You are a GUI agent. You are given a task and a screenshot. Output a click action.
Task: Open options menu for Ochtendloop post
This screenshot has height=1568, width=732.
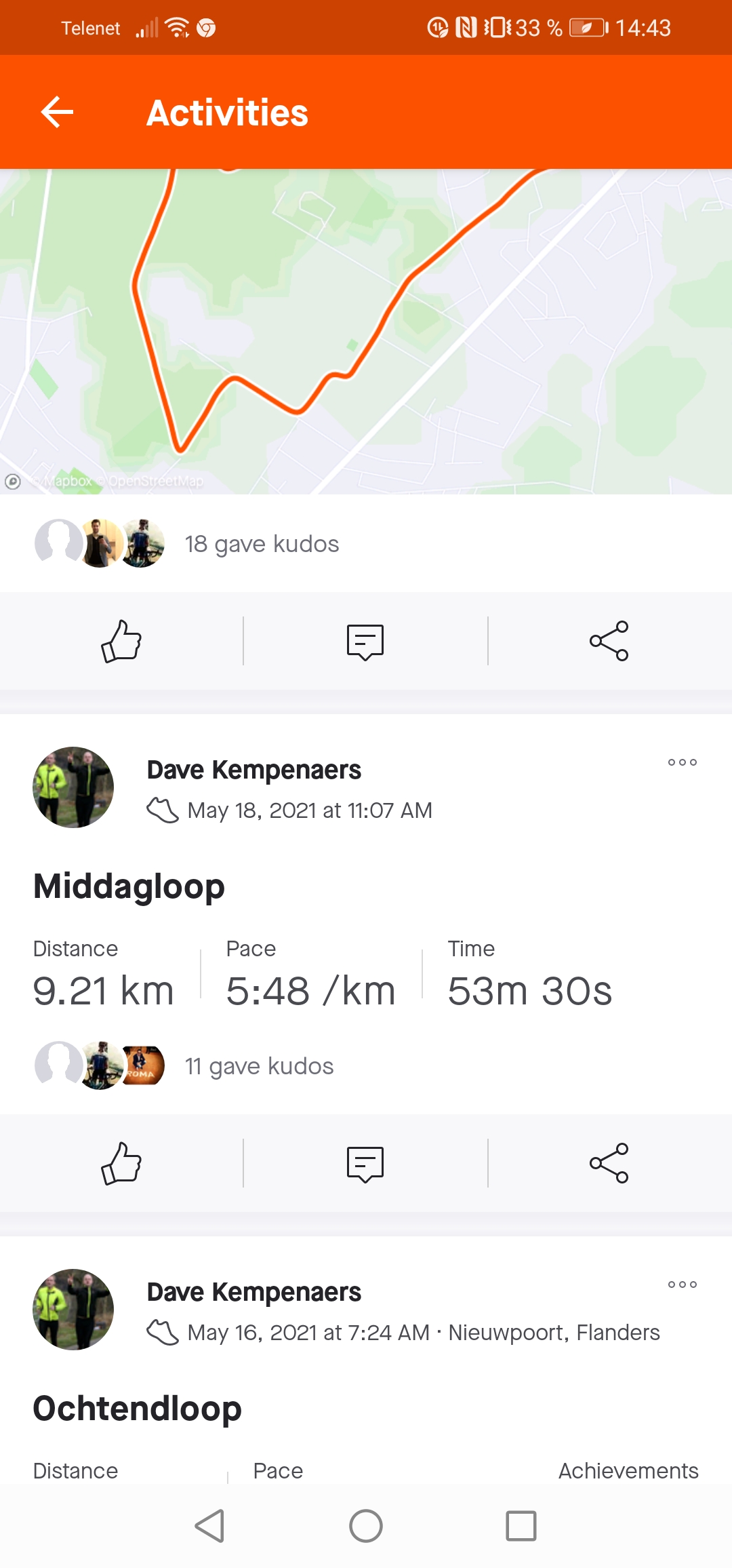pyautogui.click(x=682, y=1285)
